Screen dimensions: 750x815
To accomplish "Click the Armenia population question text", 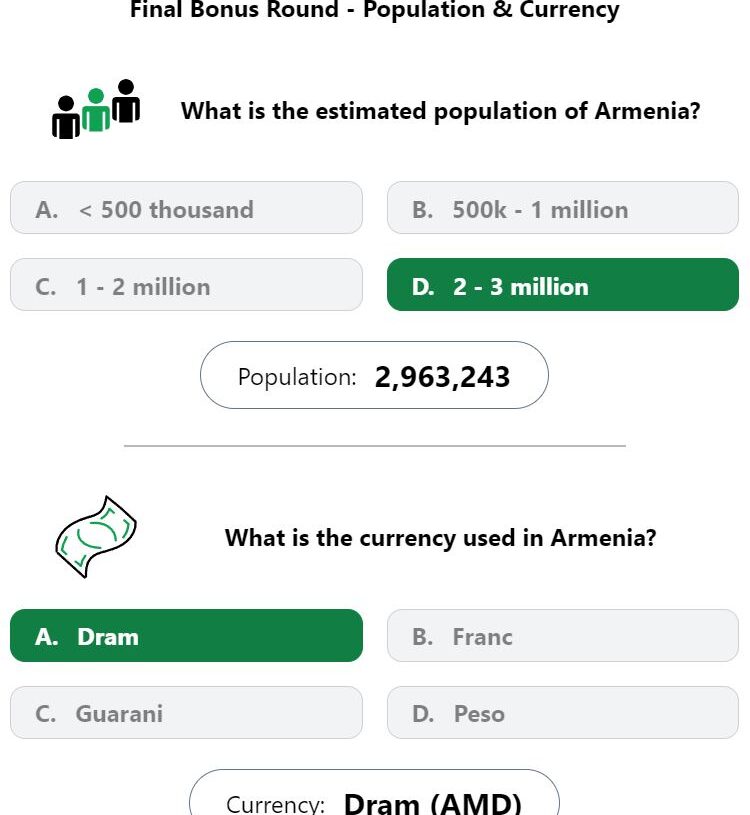I will pyautogui.click(x=440, y=111).
